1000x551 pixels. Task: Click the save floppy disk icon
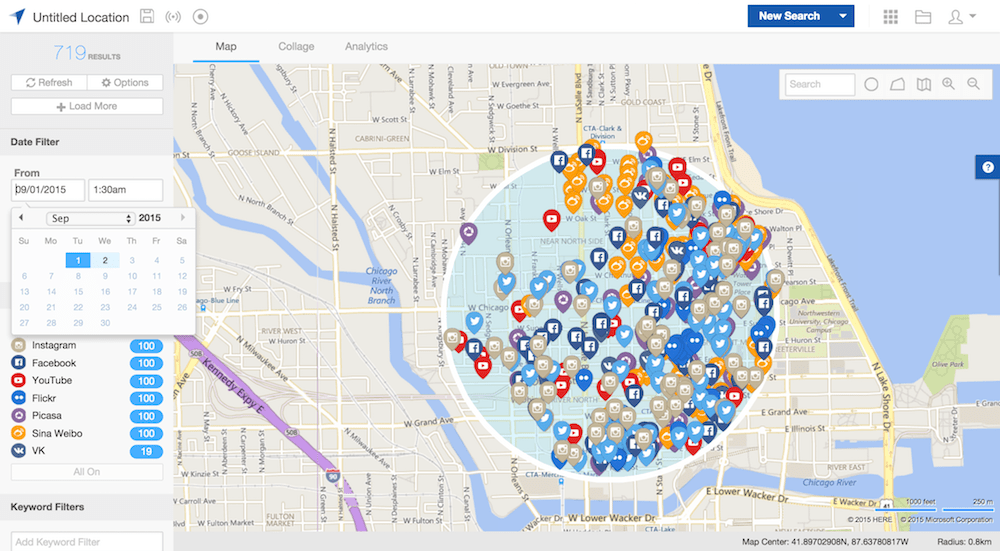(147, 17)
